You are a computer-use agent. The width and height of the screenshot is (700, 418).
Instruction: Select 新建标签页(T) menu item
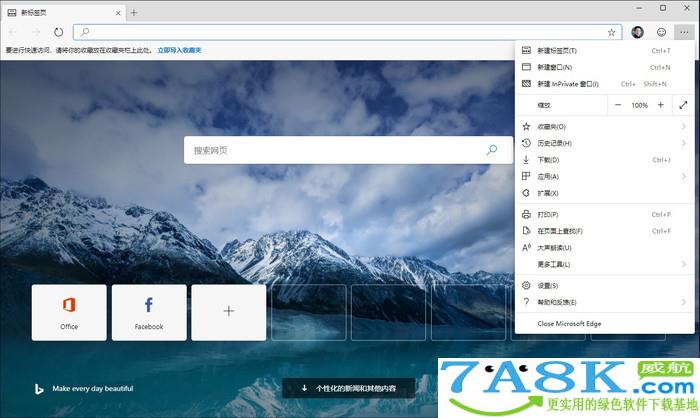(604, 50)
